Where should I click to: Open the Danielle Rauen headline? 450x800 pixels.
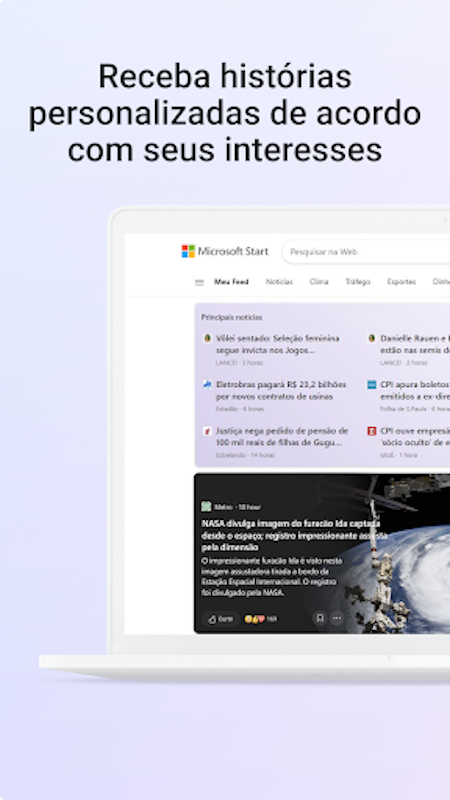pyautogui.click(x=415, y=344)
